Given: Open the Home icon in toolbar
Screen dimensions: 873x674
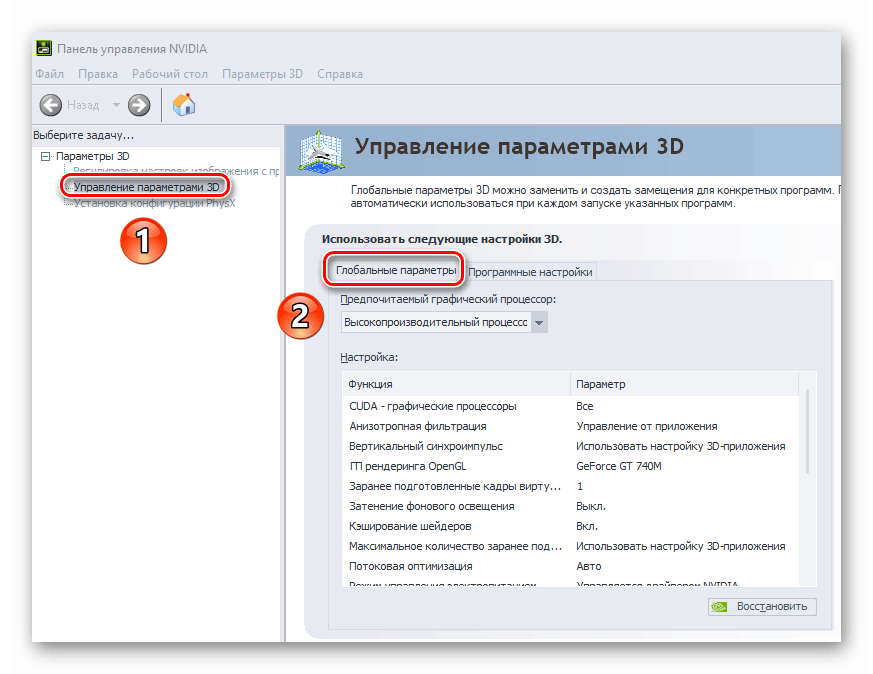Looking at the screenshot, I should 184,105.
